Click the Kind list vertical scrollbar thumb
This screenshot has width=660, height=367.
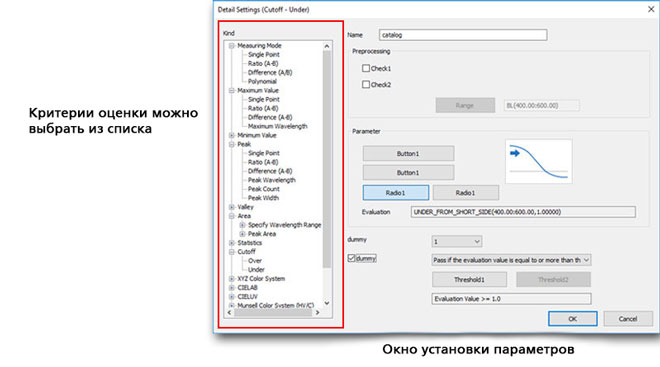(327, 159)
